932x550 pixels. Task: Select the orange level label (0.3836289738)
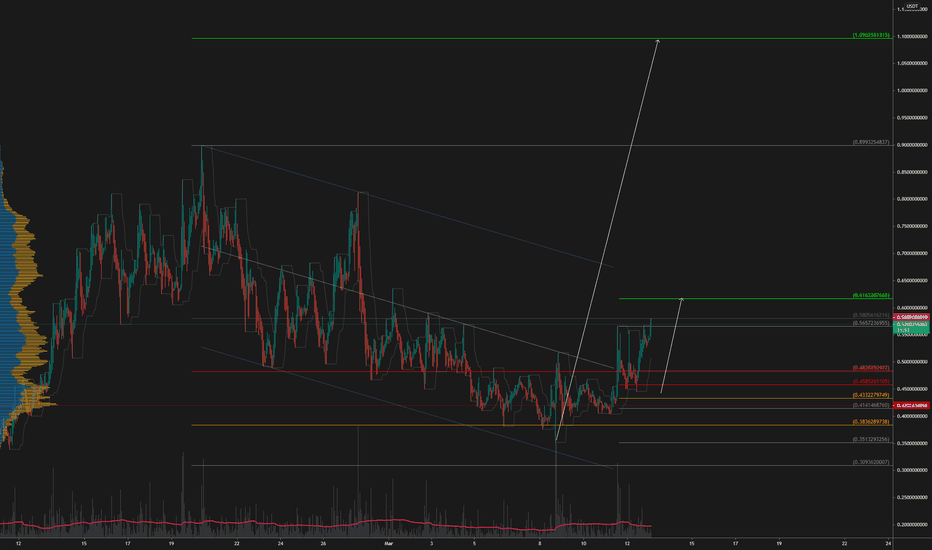[x=871, y=422]
